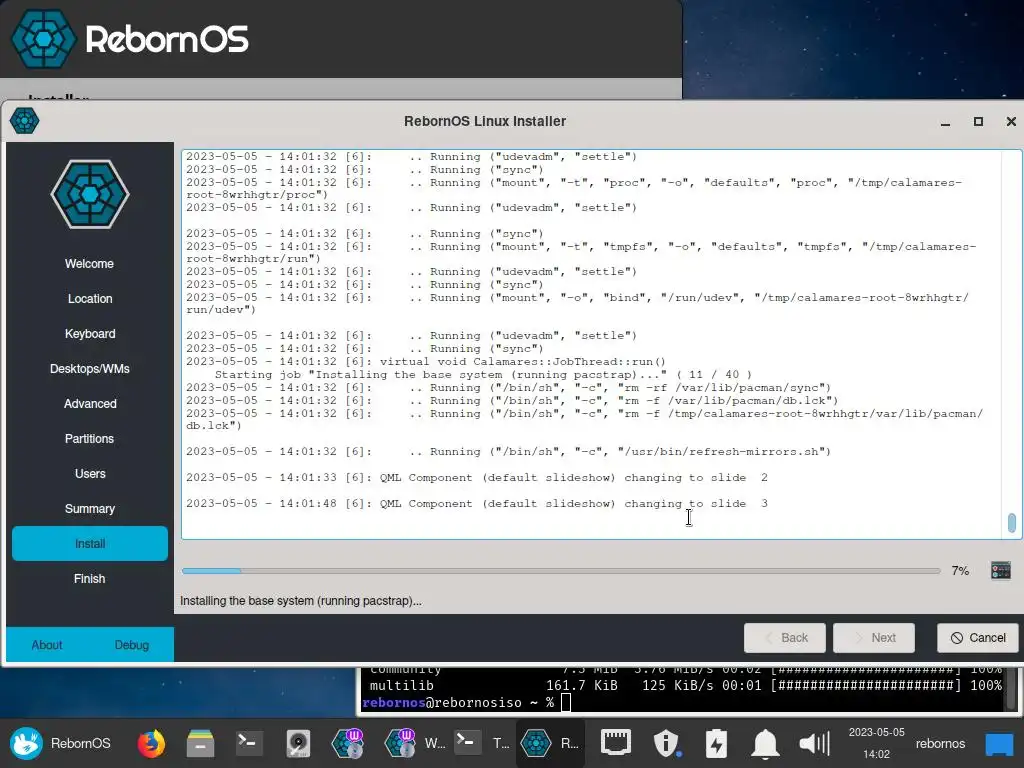Click the log line "changing to slide 3"
Viewport: 1024px width, 768px height.
[x=477, y=504]
